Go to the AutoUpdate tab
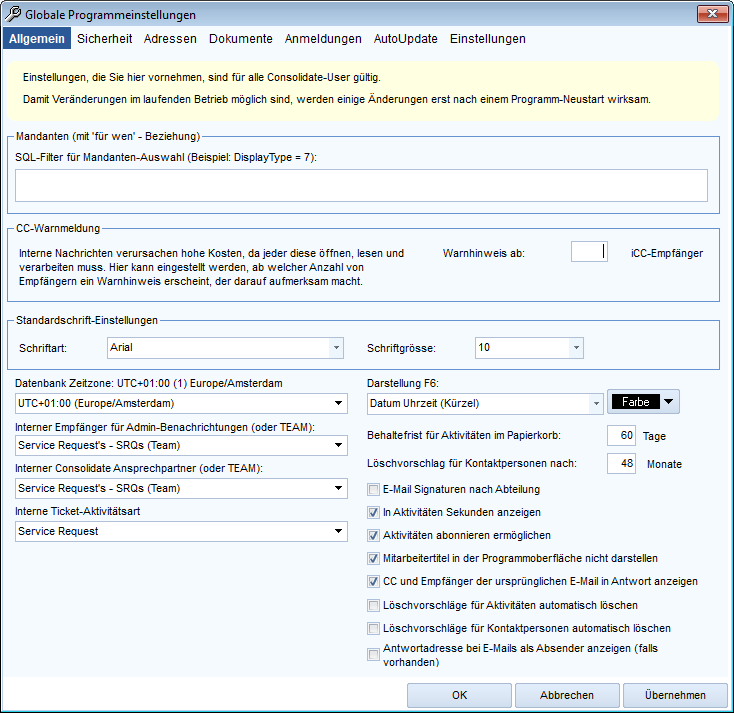Viewport: 734px width, 713px height. click(405, 39)
